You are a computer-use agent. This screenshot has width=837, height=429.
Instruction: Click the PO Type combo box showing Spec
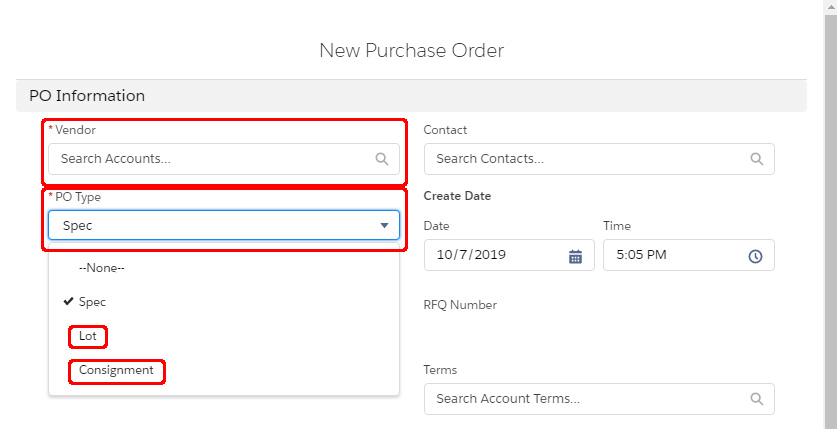tap(210, 226)
